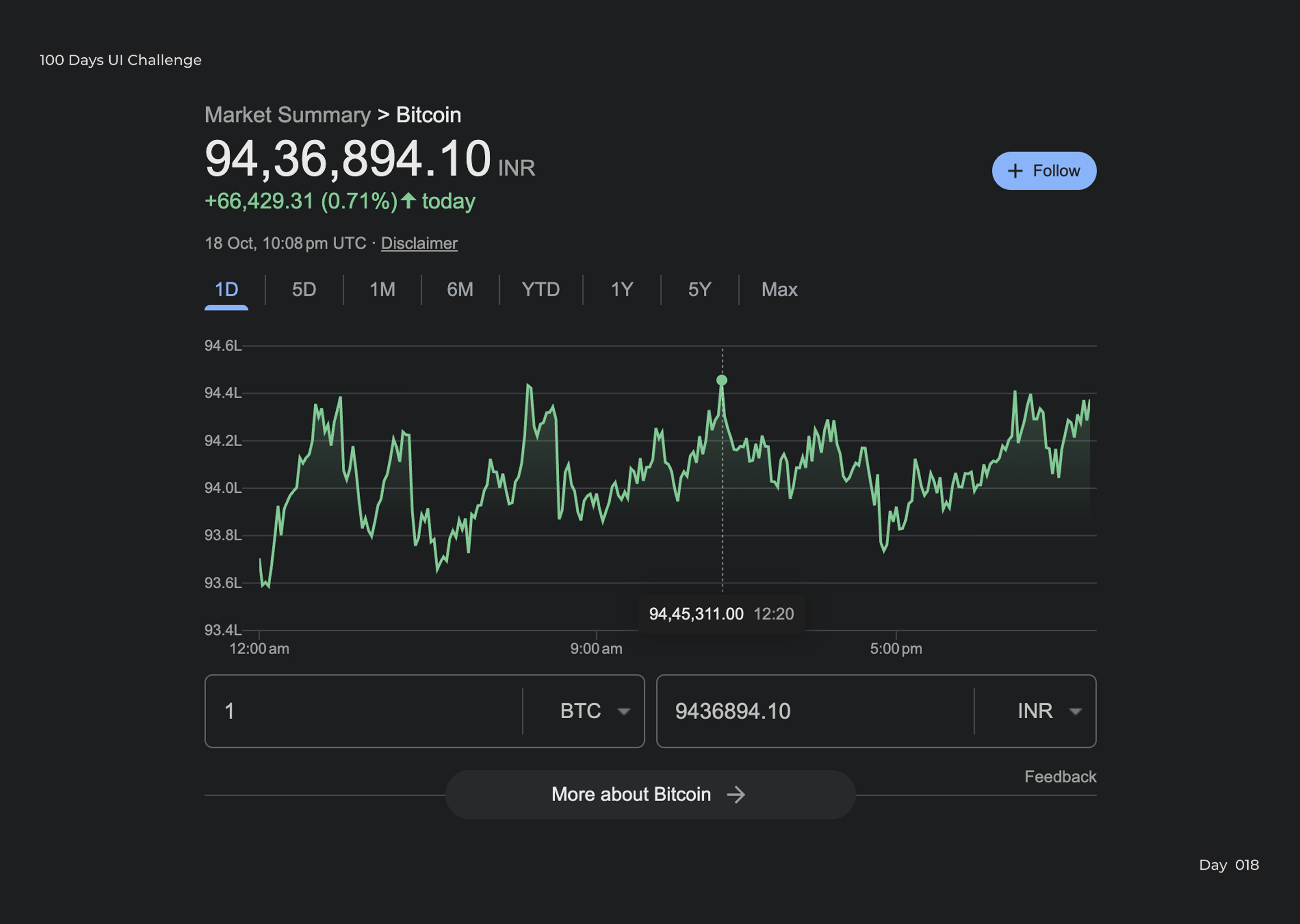Click the 100 Days UI Challenge text
Image resolution: width=1300 pixels, height=924 pixels.
coord(121,60)
